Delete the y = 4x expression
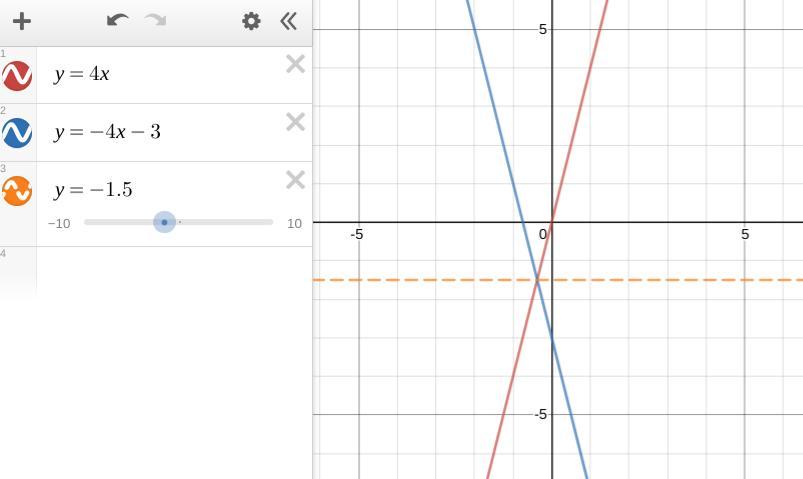 pos(295,64)
